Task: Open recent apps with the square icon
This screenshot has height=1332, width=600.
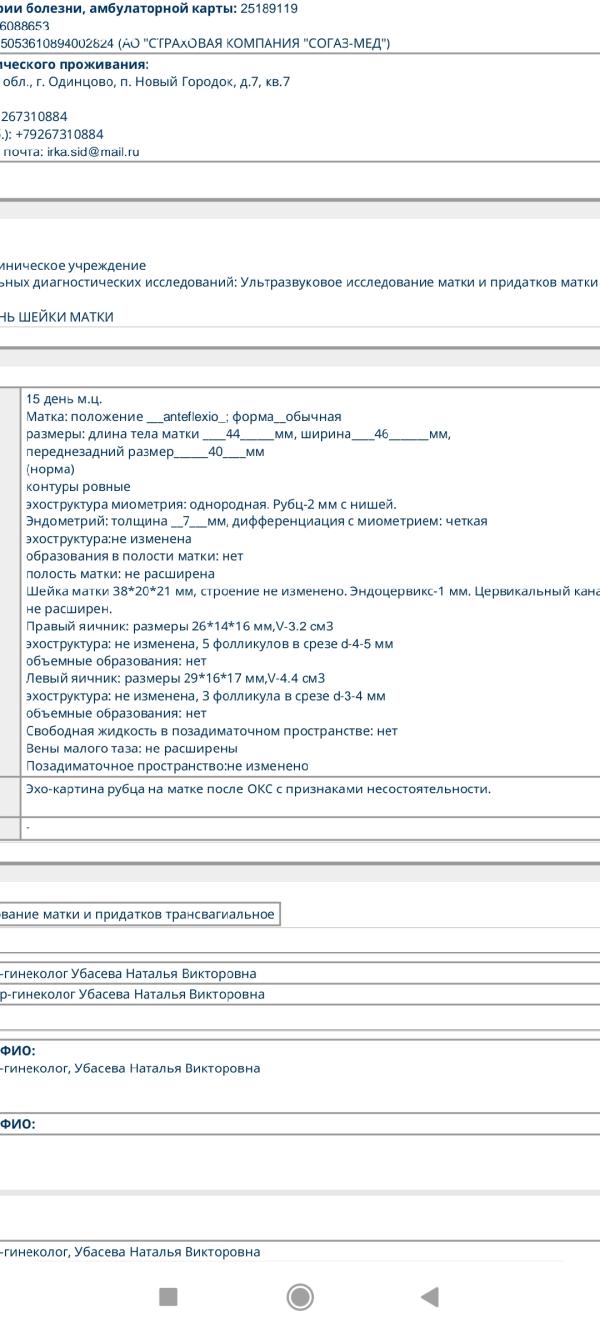Action: point(168,1297)
